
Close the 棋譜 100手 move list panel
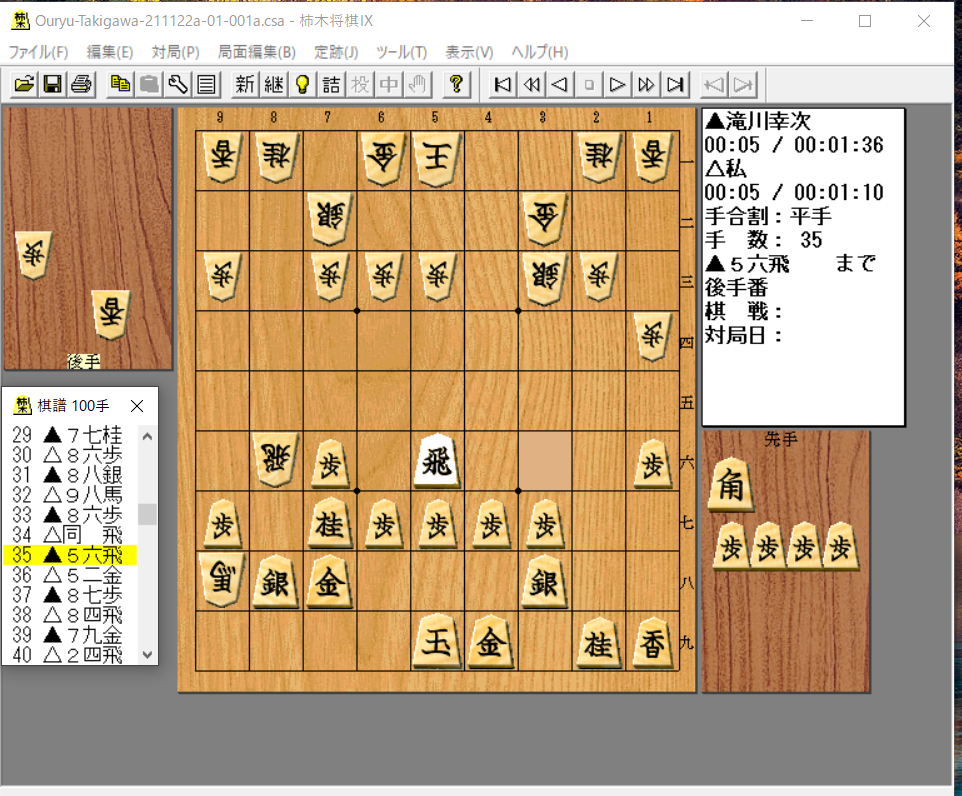point(137,406)
